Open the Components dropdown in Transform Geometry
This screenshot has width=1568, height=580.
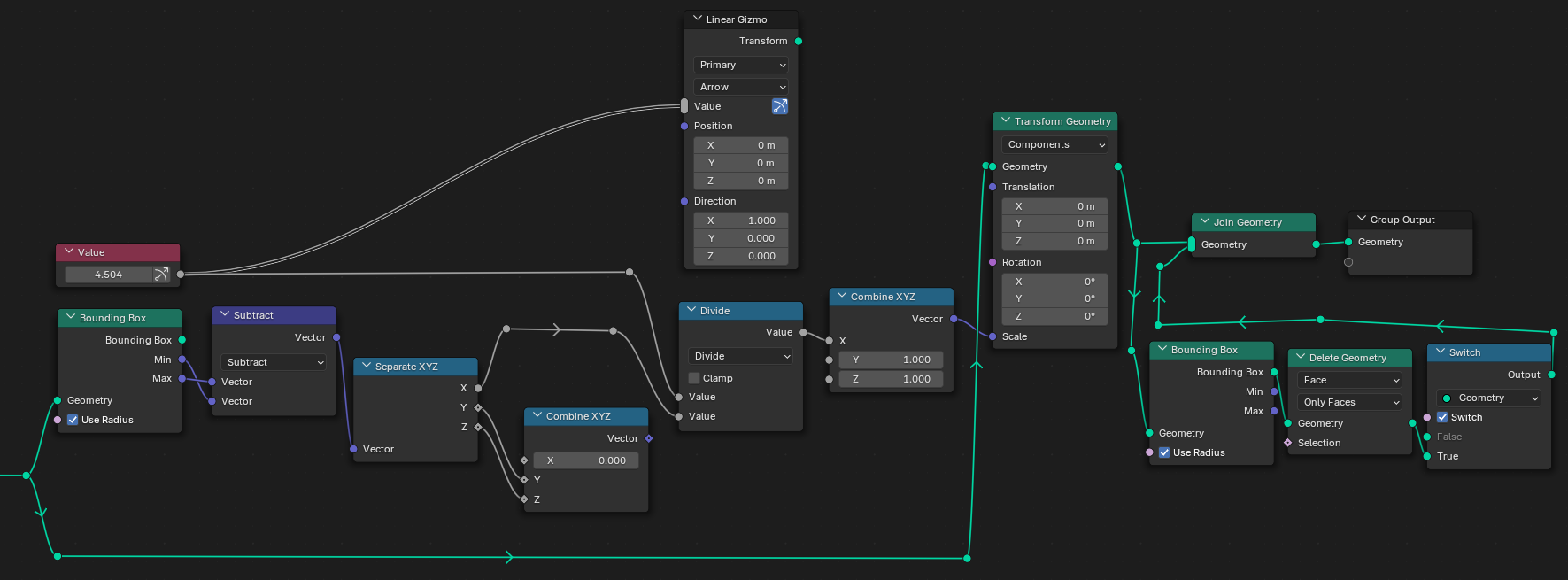pos(1054,144)
